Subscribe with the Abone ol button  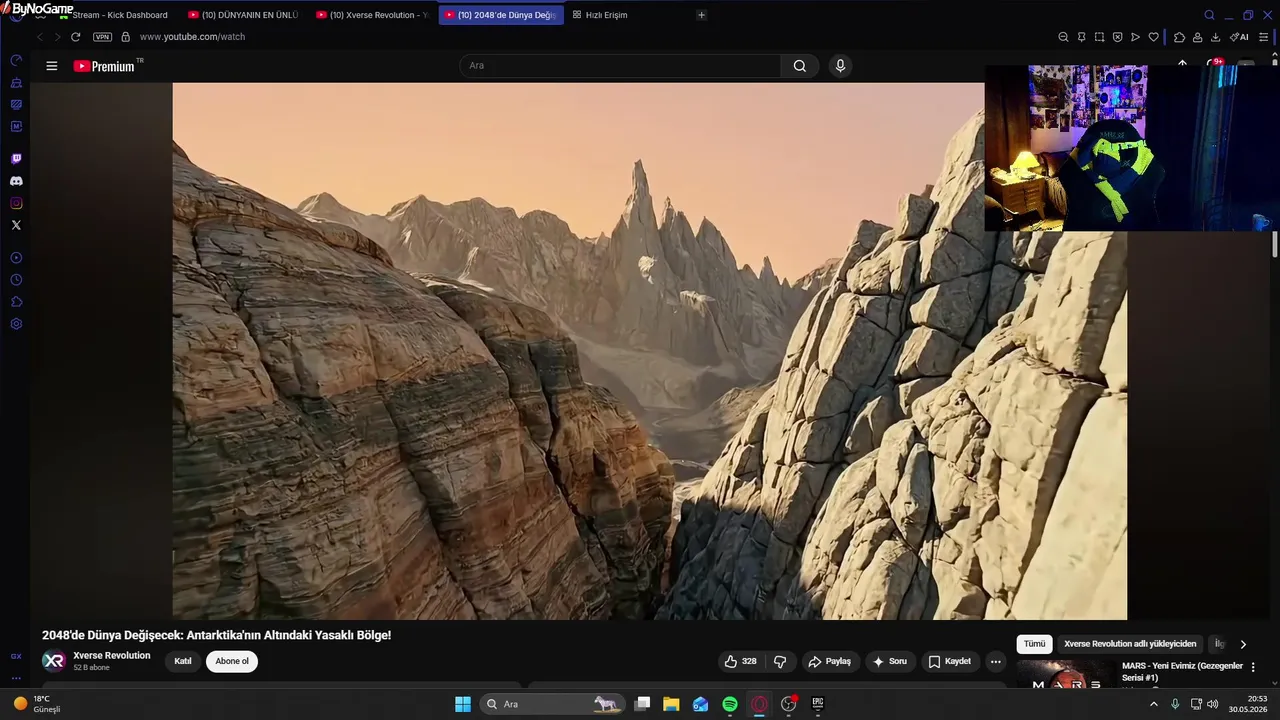(x=232, y=661)
